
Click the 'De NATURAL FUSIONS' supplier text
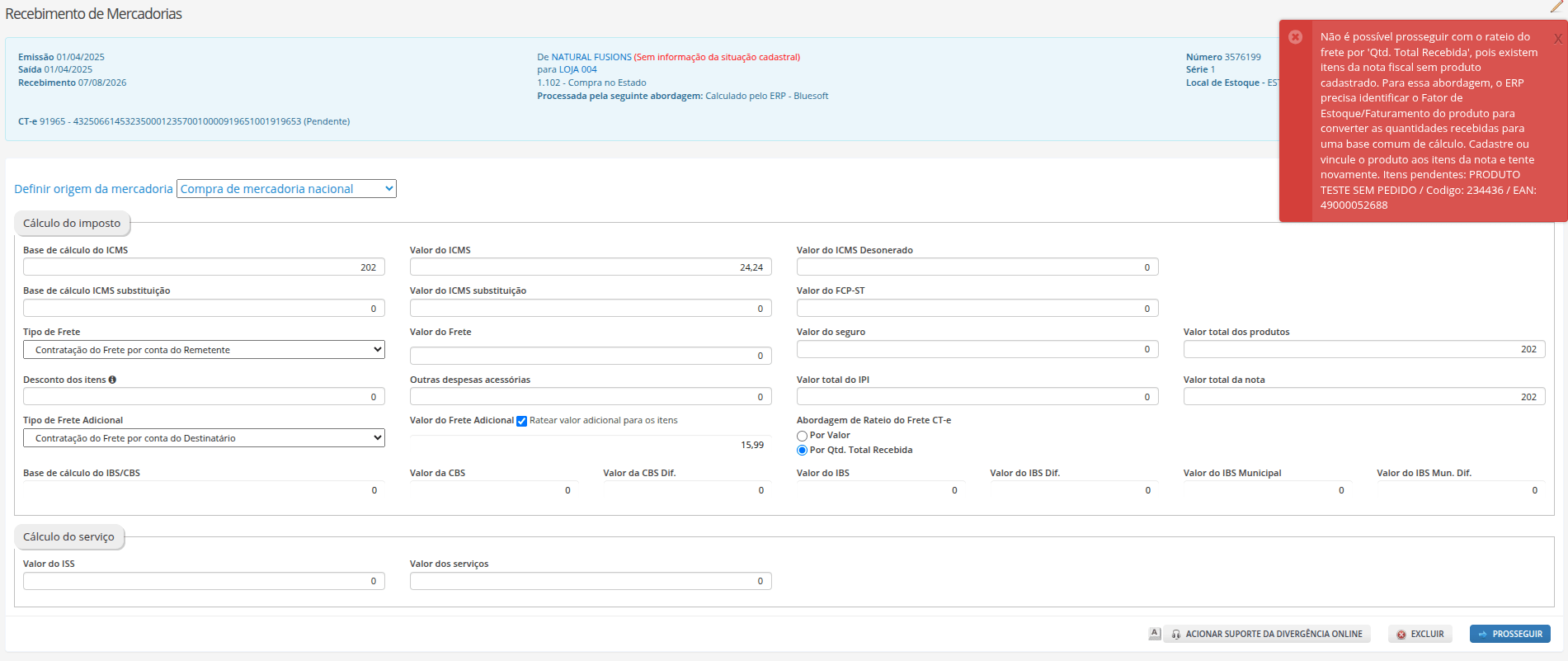pyautogui.click(x=584, y=57)
